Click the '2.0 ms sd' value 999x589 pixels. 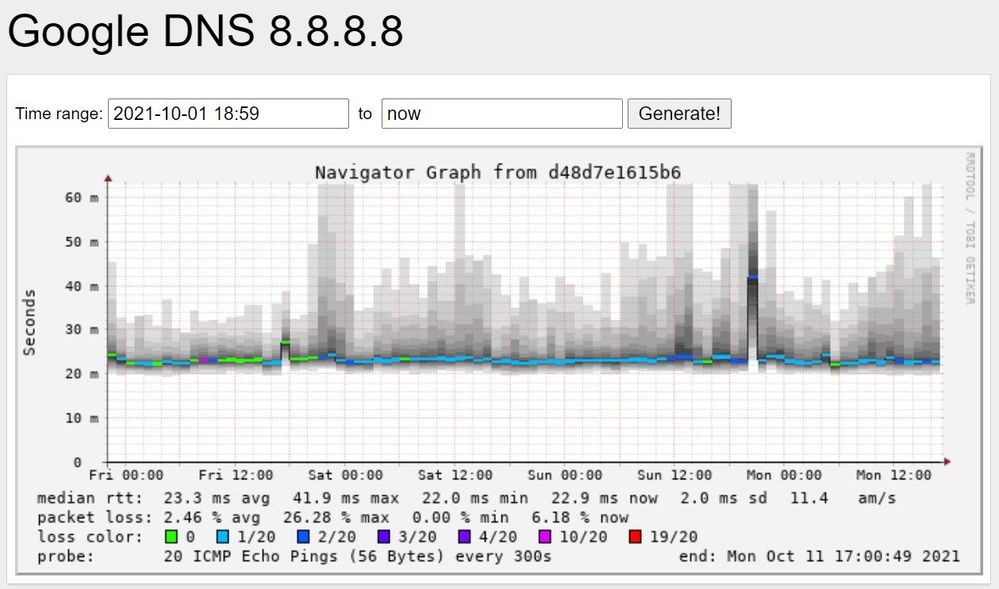tap(723, 498)
